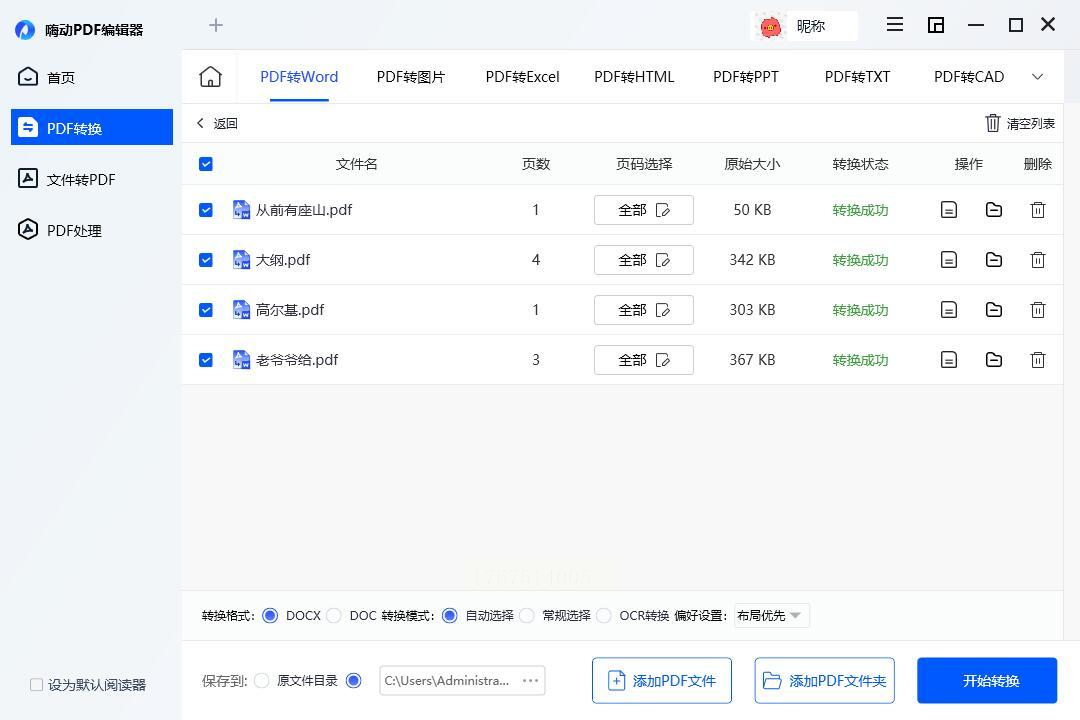
Task: Switch to the PDF转Excel tab
Action: coord(522,77)
